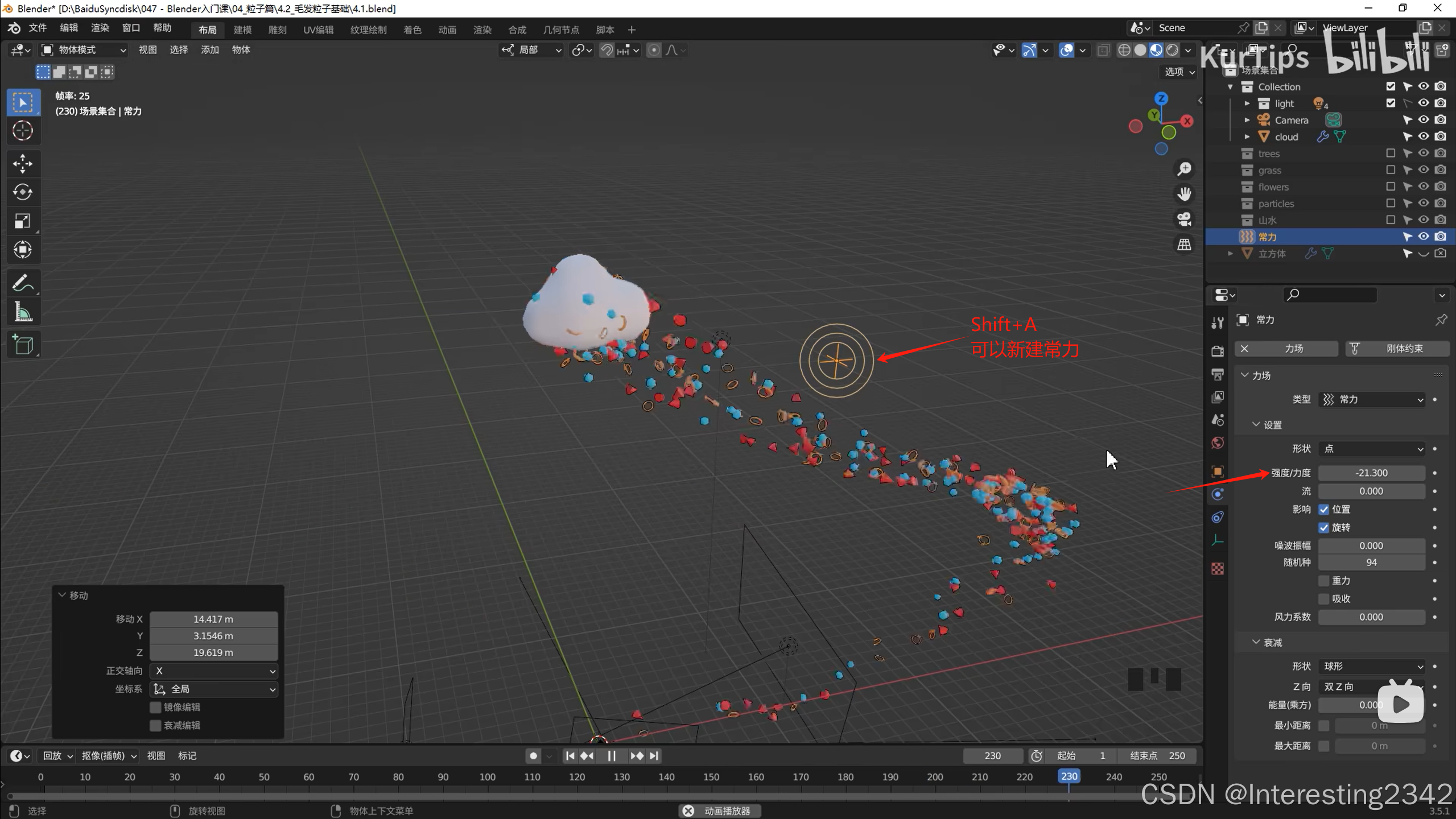The height and width of the screenshot is (819, 1456).
Task: Open the 文件 menu
Action: pyautogui.click(x=38, y=28)
